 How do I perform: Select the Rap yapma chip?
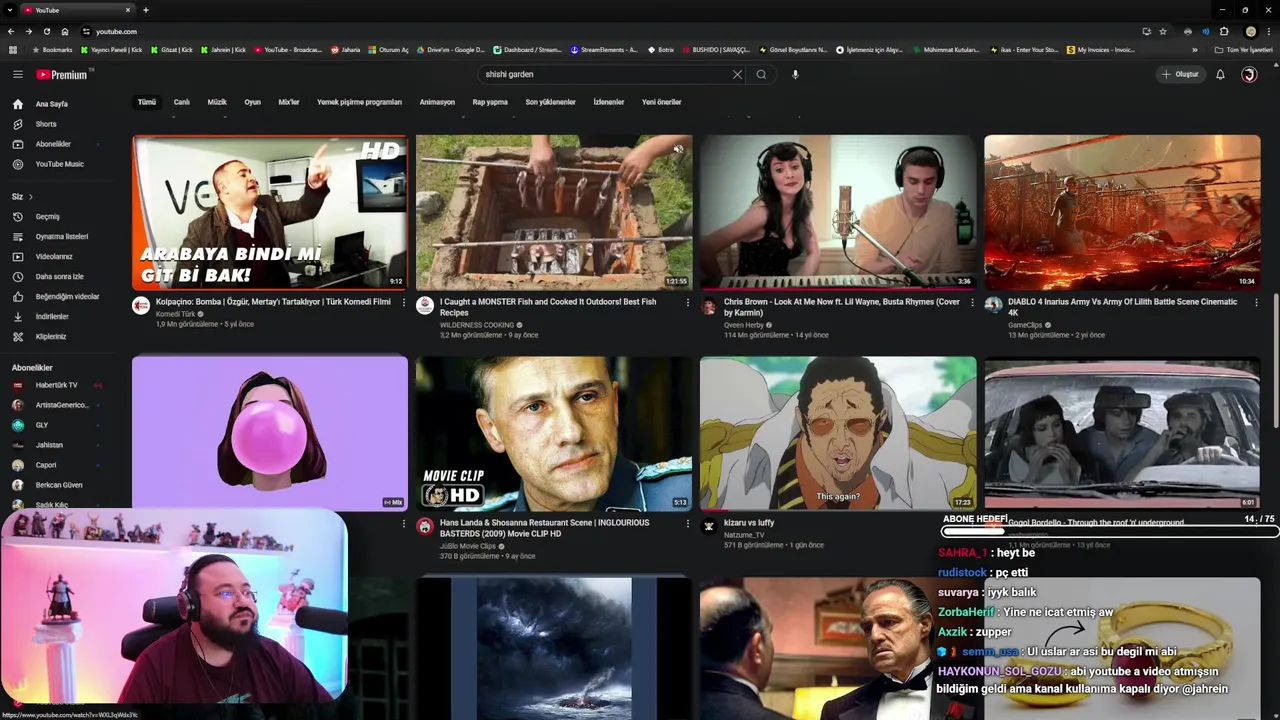(x=490, y=102)
